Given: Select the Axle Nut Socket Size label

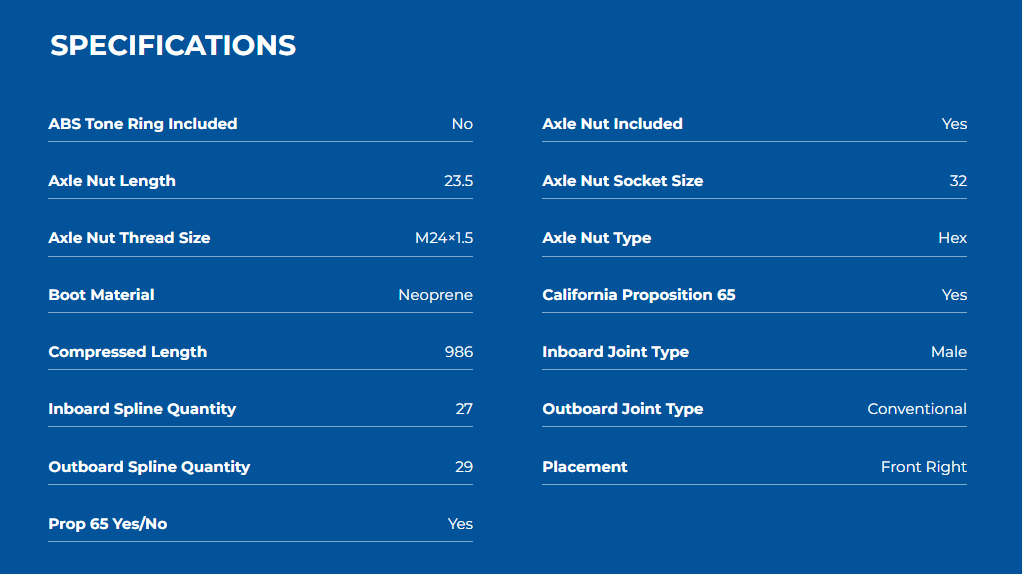Looking at the screenshot, I should coord(622,181).
